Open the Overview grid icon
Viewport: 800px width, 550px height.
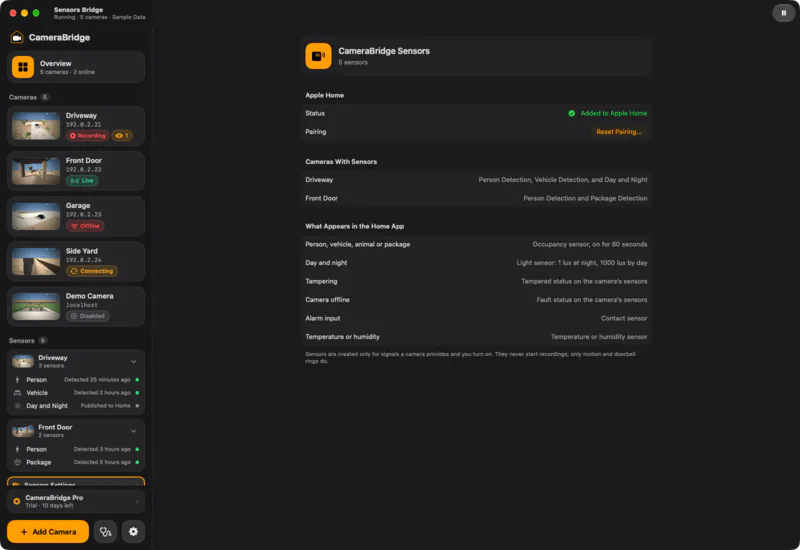click(x=23, y=67)
